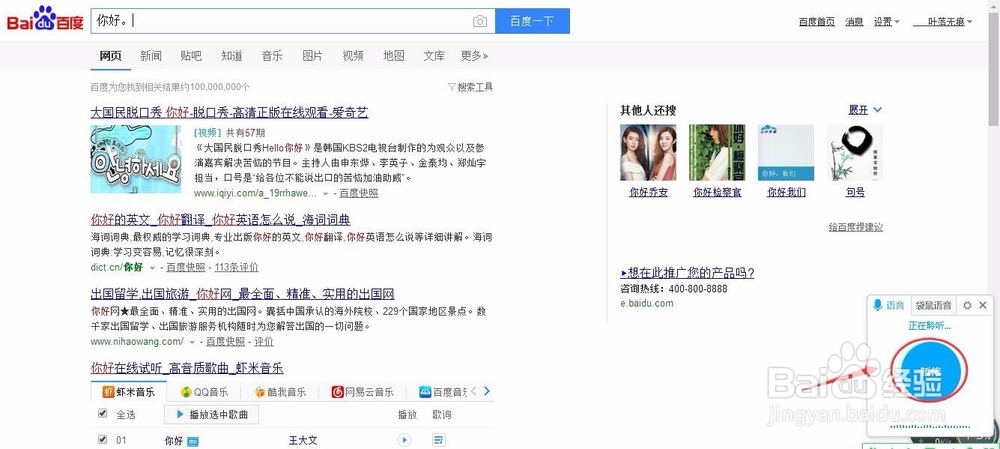
Task: Switch to the 文库 tab
Action: click(x=434, y=56)
